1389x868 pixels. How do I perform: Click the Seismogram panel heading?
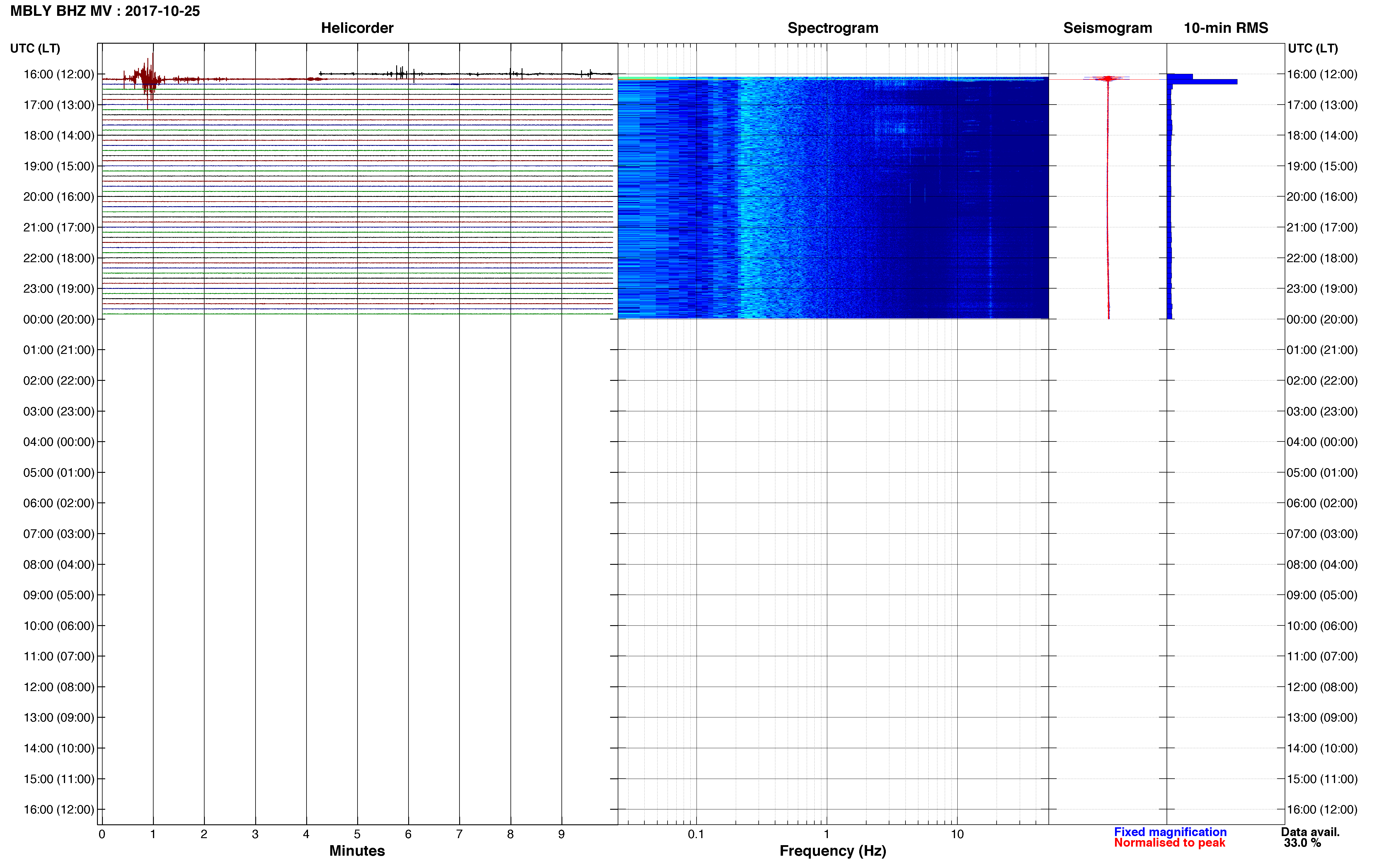point(1108,28)
